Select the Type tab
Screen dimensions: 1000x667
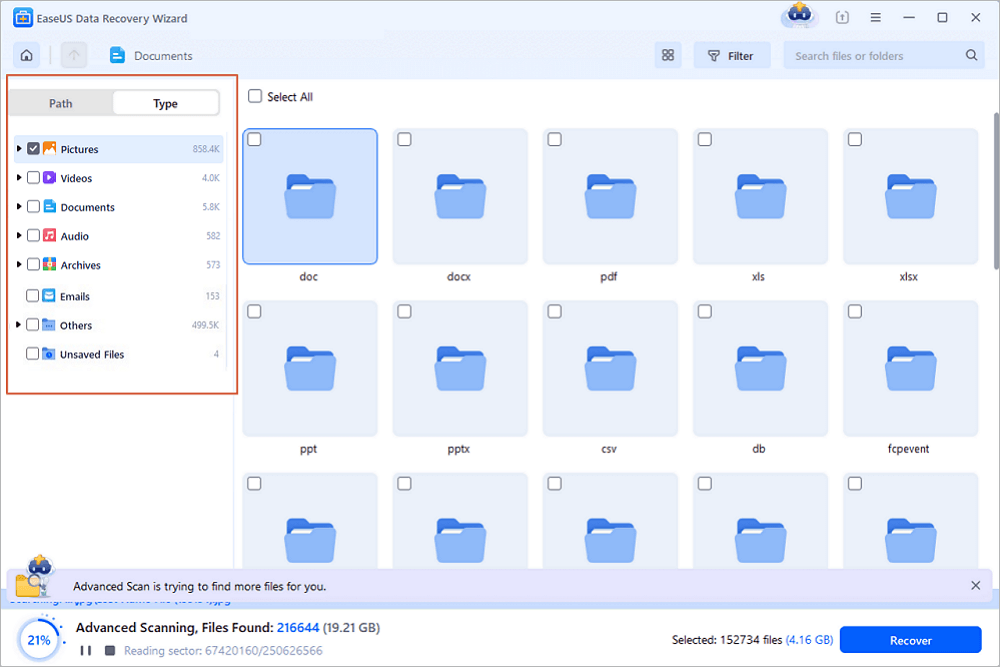[165, 103]
